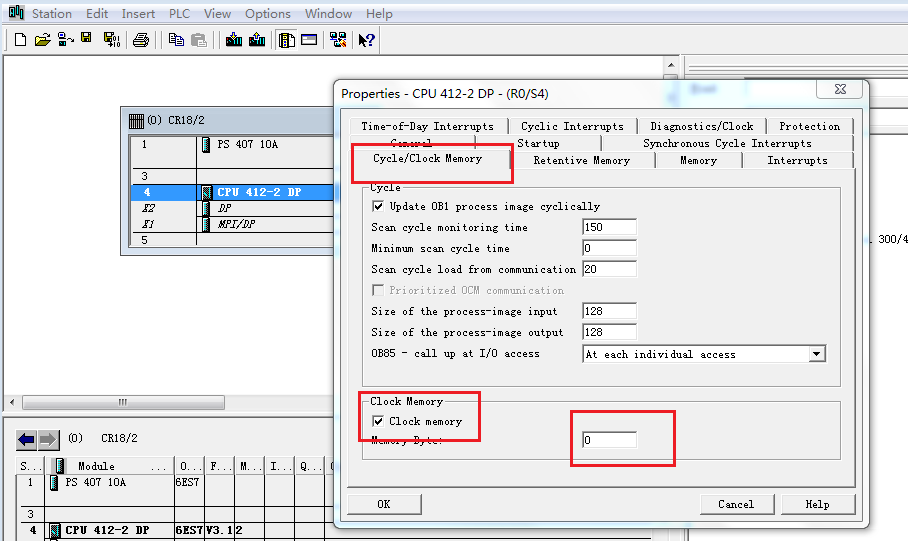Open the Help menu
This screenshot has width=908, height=541.
tap(379, 13)
